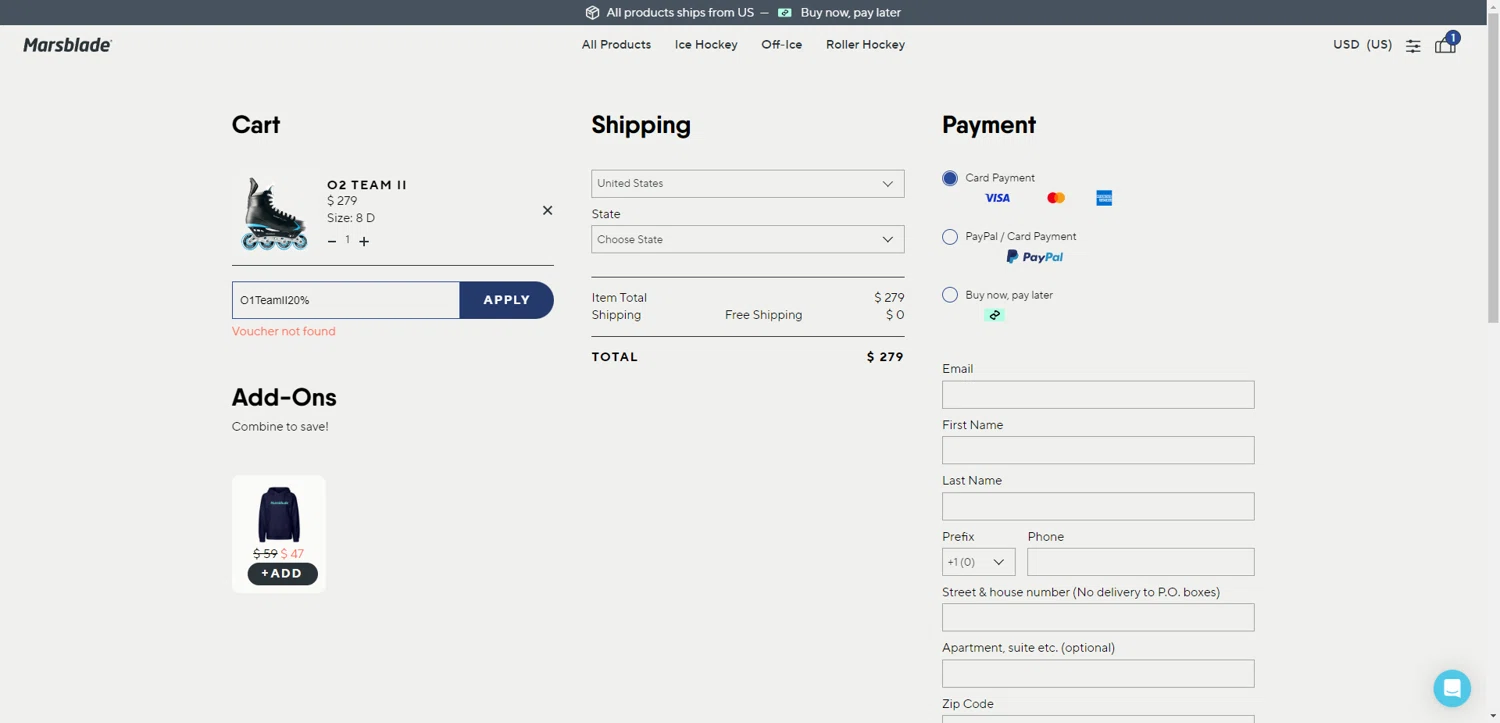Click the Marsblade logo
The height and width of the screenshot is (723, 1500).
(x=67, y=45)
